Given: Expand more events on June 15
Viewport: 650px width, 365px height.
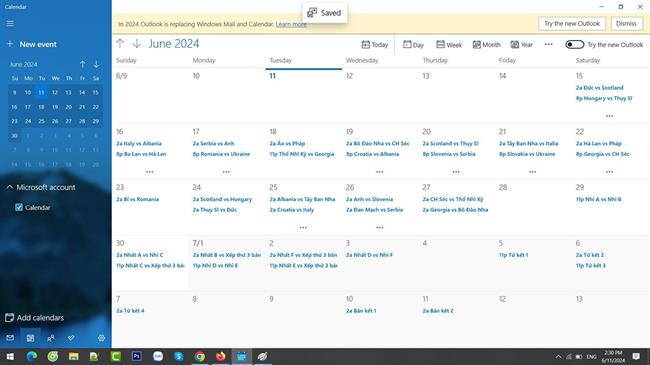Looking at the screenshot, I should (609, 116).
